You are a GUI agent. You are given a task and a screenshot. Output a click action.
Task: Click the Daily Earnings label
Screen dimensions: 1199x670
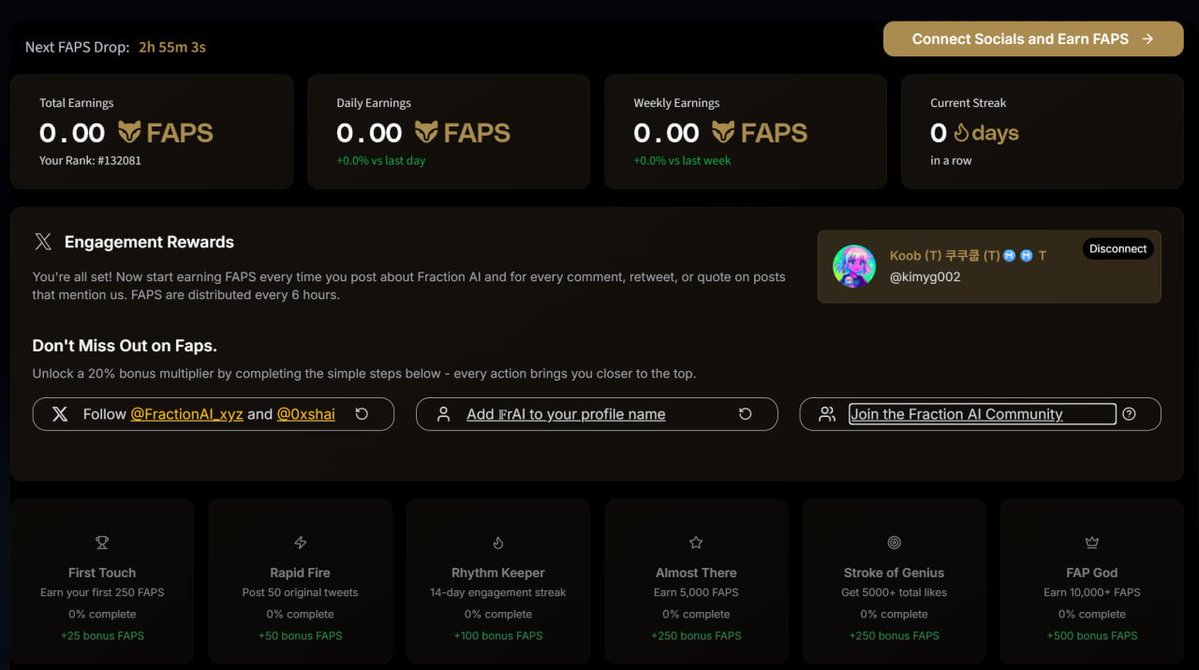tap(374, 102)
